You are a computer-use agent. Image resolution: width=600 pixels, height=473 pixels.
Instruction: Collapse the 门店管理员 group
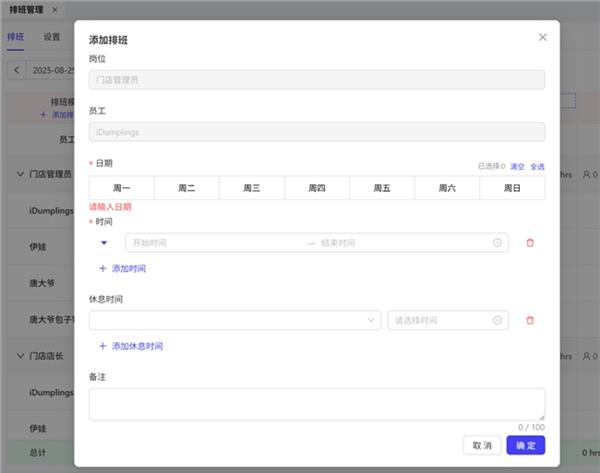point(20,173)
